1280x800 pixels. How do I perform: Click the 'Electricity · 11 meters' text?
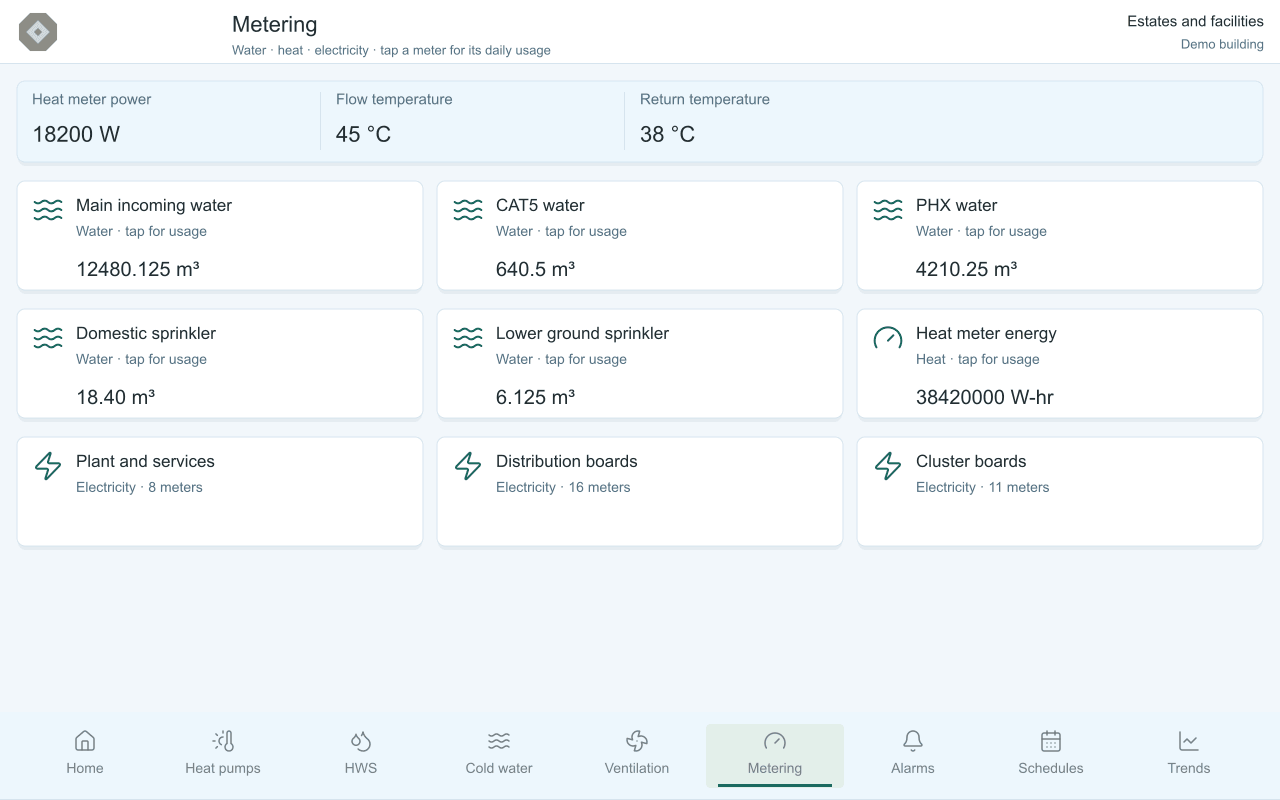click(983, 487)
